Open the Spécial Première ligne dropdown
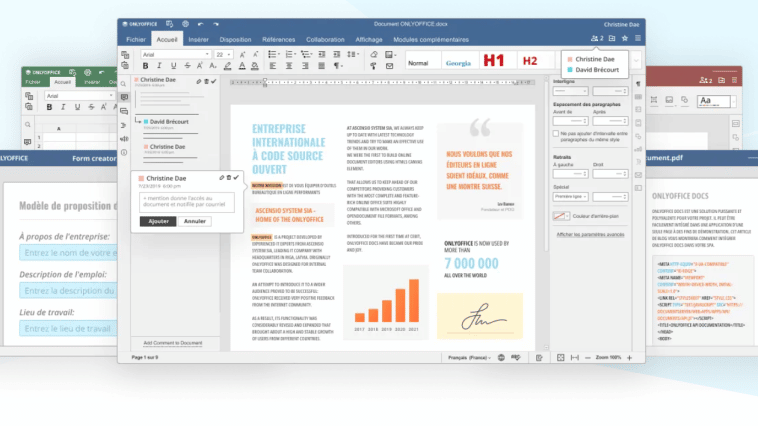 click(570, 196)
